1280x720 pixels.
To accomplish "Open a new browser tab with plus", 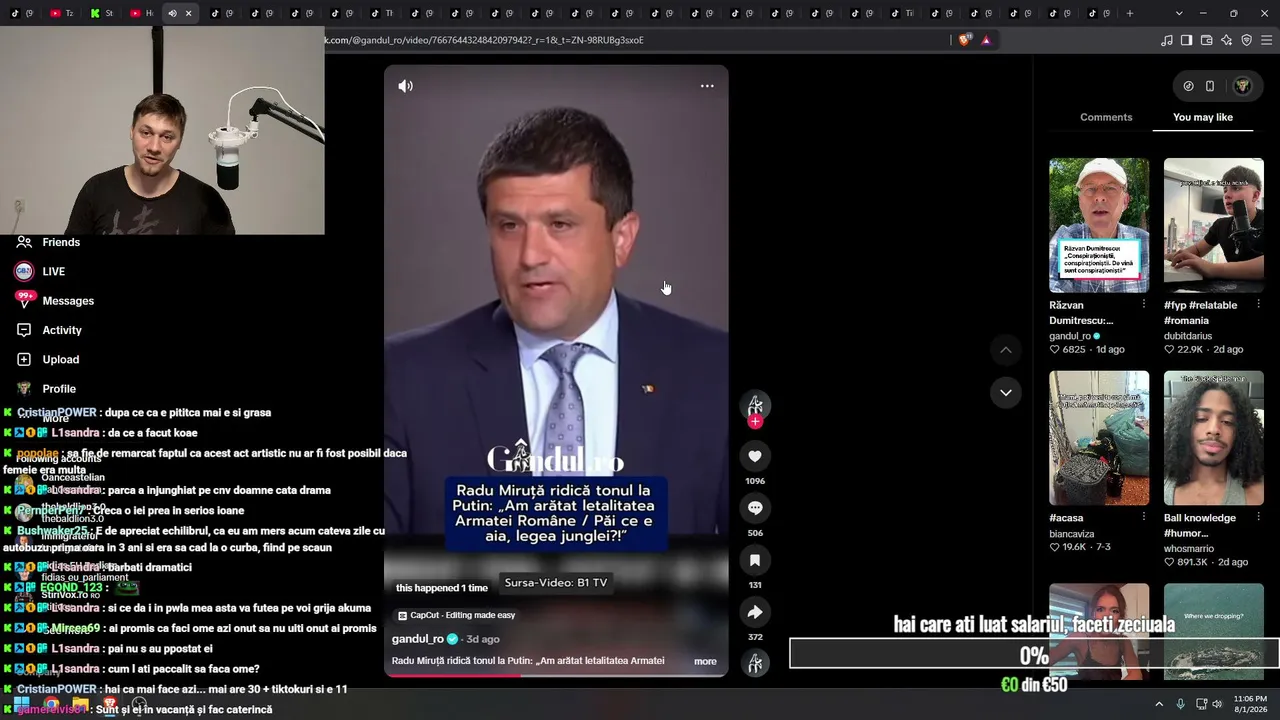I will 1130,13.
